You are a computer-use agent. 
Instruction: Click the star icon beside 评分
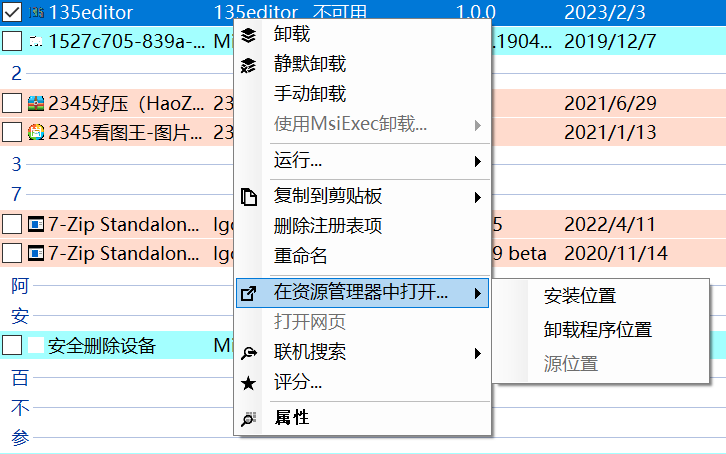pos(249,383)
